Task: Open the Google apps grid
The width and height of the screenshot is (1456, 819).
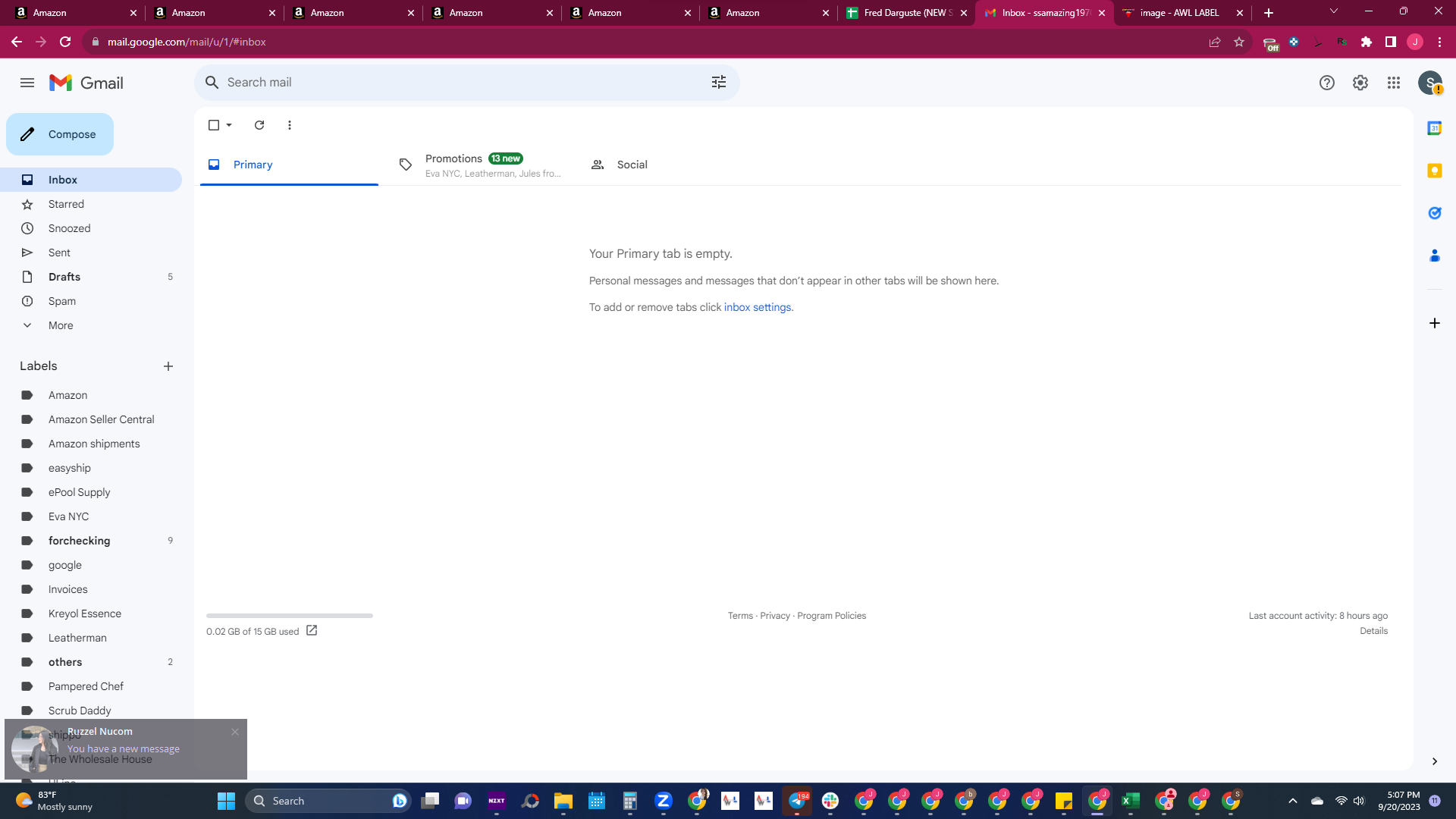Action: (x=1394, y=83)
